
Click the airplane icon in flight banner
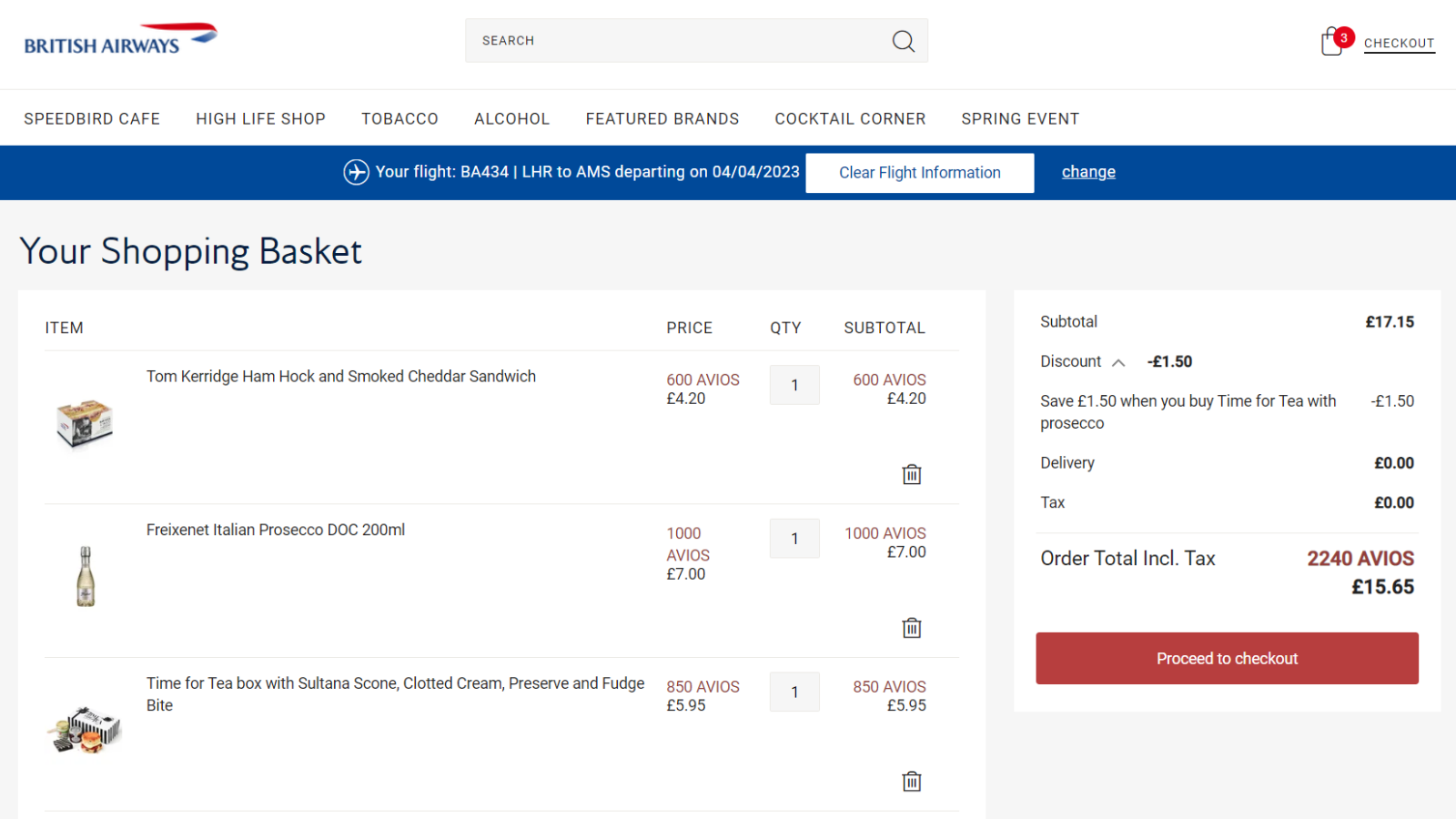356,172
